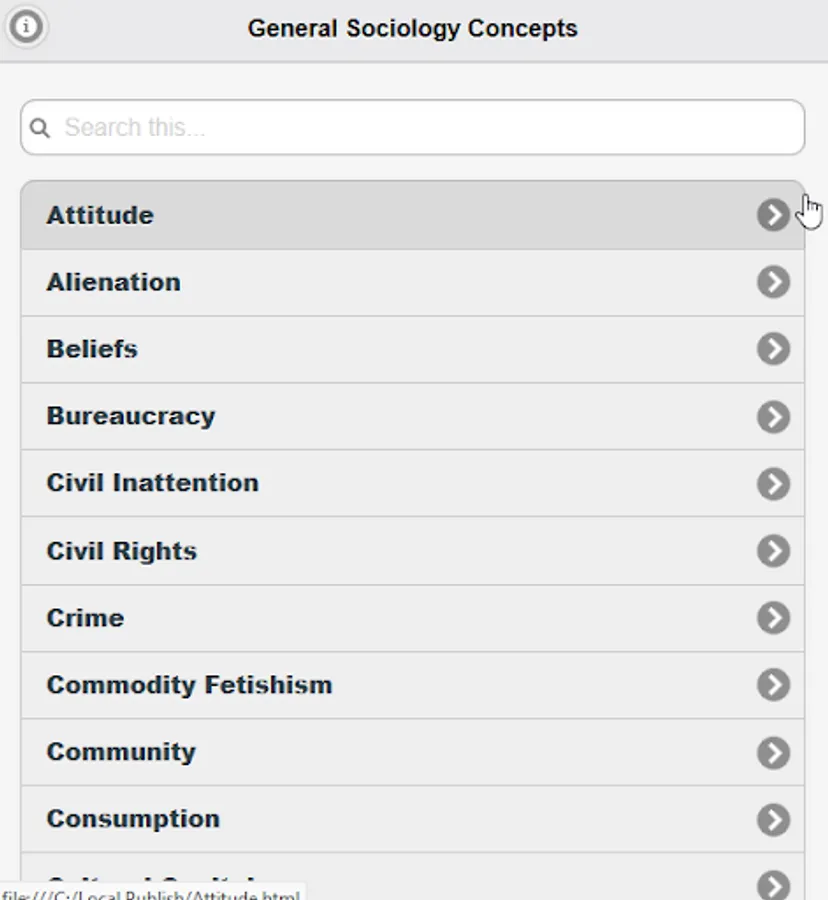The width and height of the screenshot is (828, 900).
Task: Open the Civil Inattention entry
Action: (152, 483)
